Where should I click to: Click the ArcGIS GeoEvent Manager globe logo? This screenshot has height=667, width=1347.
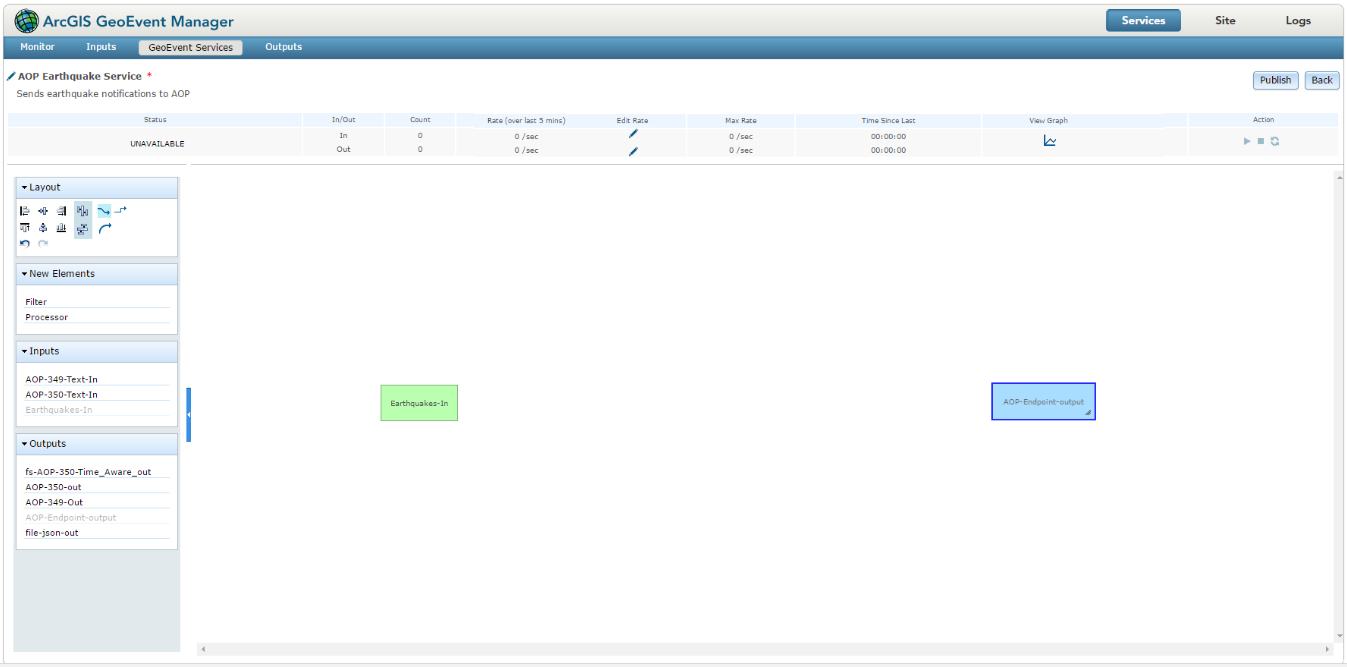(27, 20)
